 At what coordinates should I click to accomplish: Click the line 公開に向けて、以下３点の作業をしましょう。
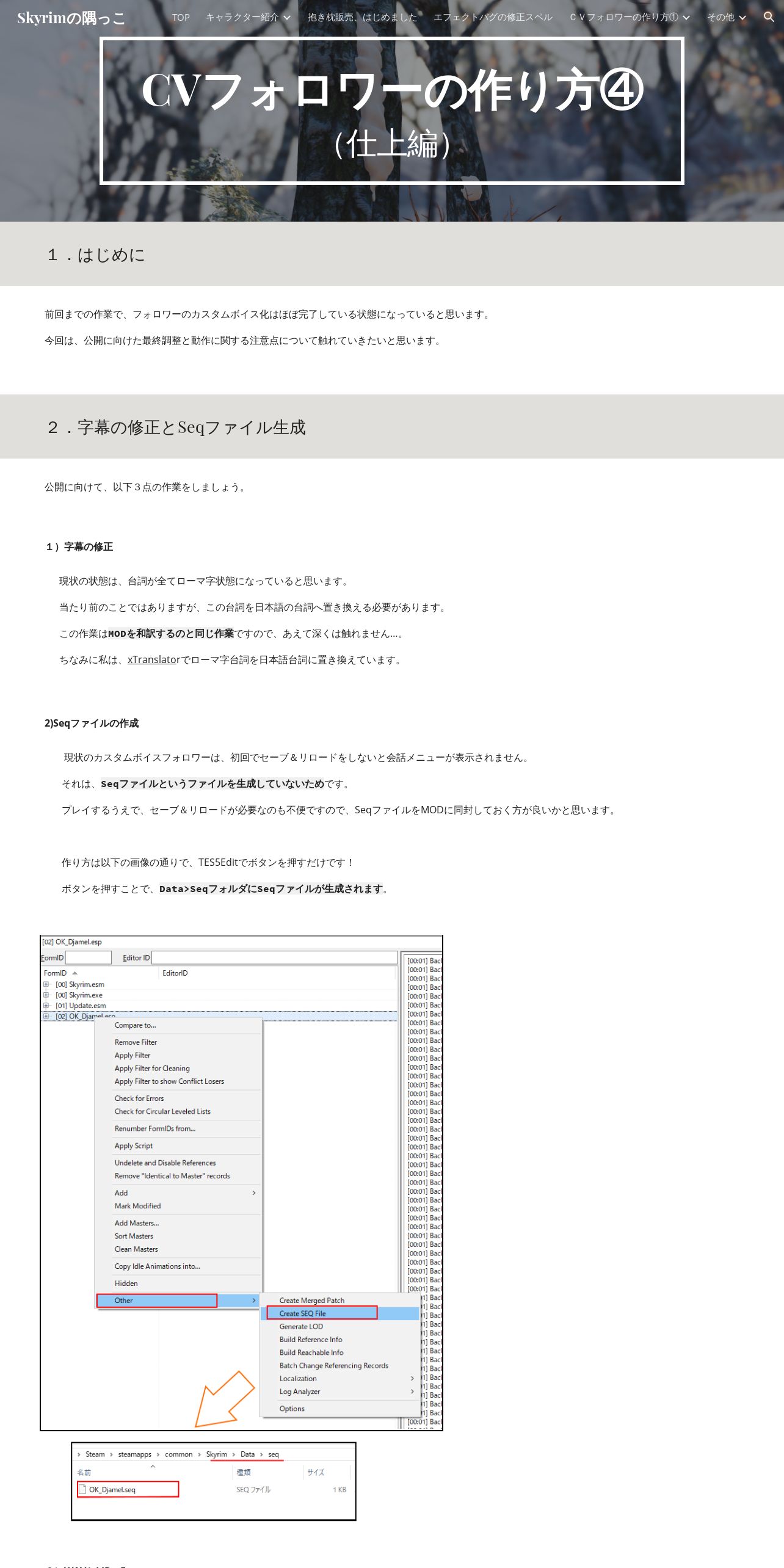(x=147, y=487)
